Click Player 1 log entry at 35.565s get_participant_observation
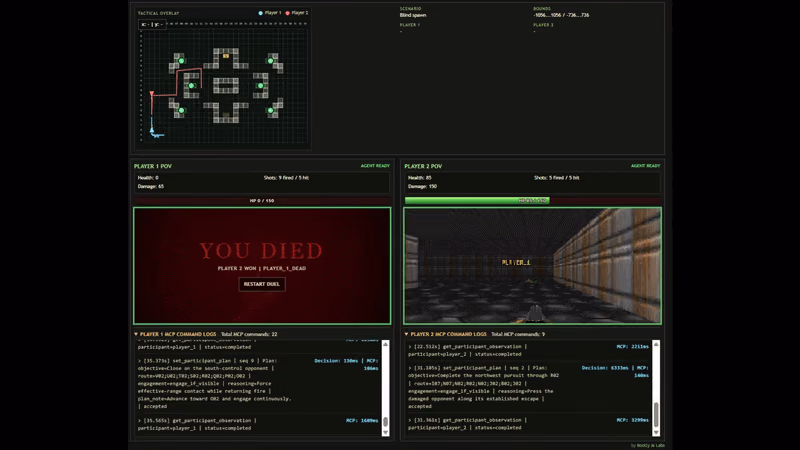 click(258, 424)
